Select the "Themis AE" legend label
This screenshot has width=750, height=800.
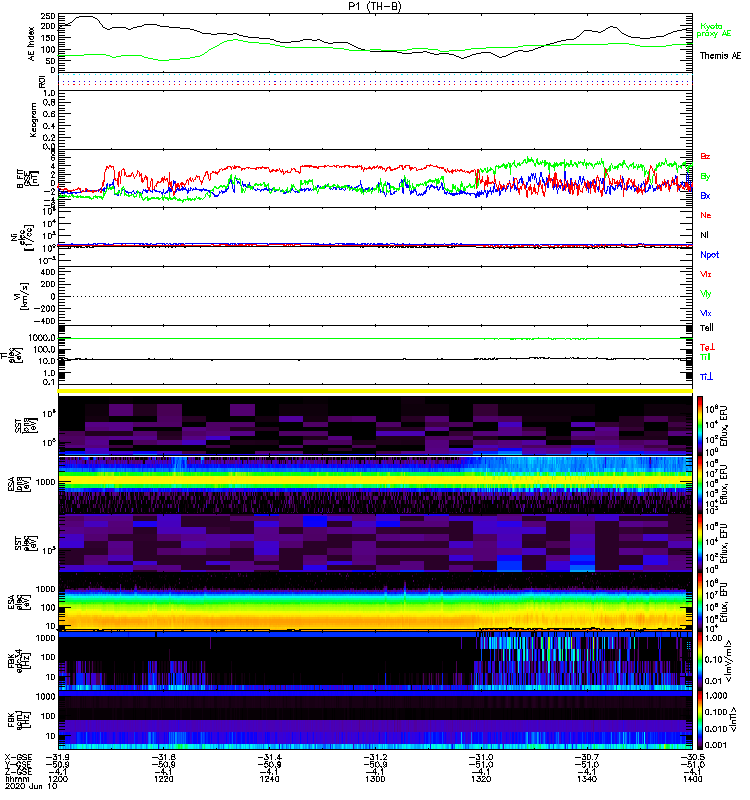point(720,56)
